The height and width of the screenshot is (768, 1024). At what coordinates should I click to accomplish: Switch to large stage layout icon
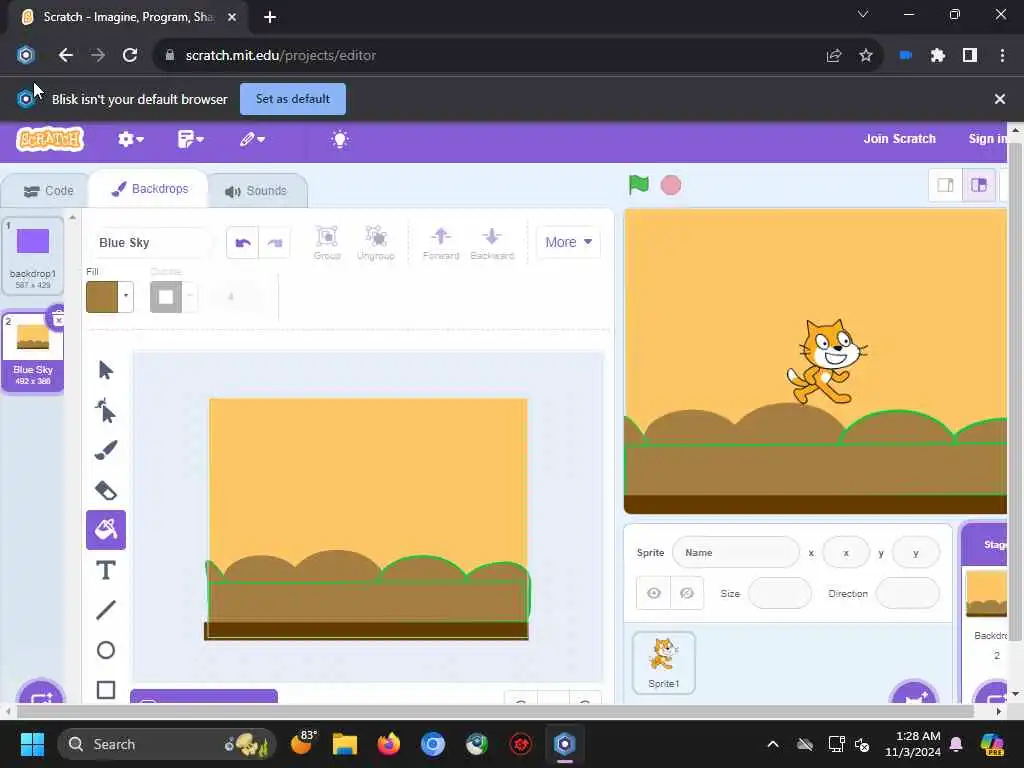pyautogui.click(x=978, y=185)
